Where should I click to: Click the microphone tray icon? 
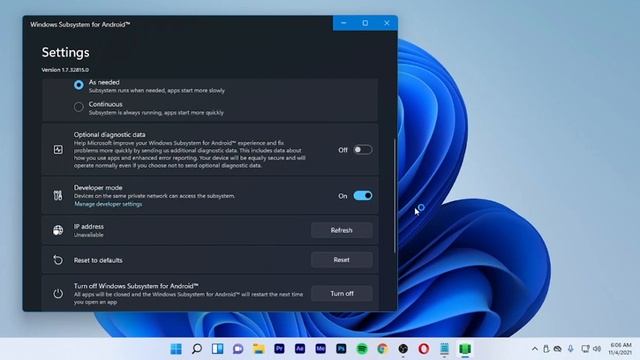click(571, 349)
